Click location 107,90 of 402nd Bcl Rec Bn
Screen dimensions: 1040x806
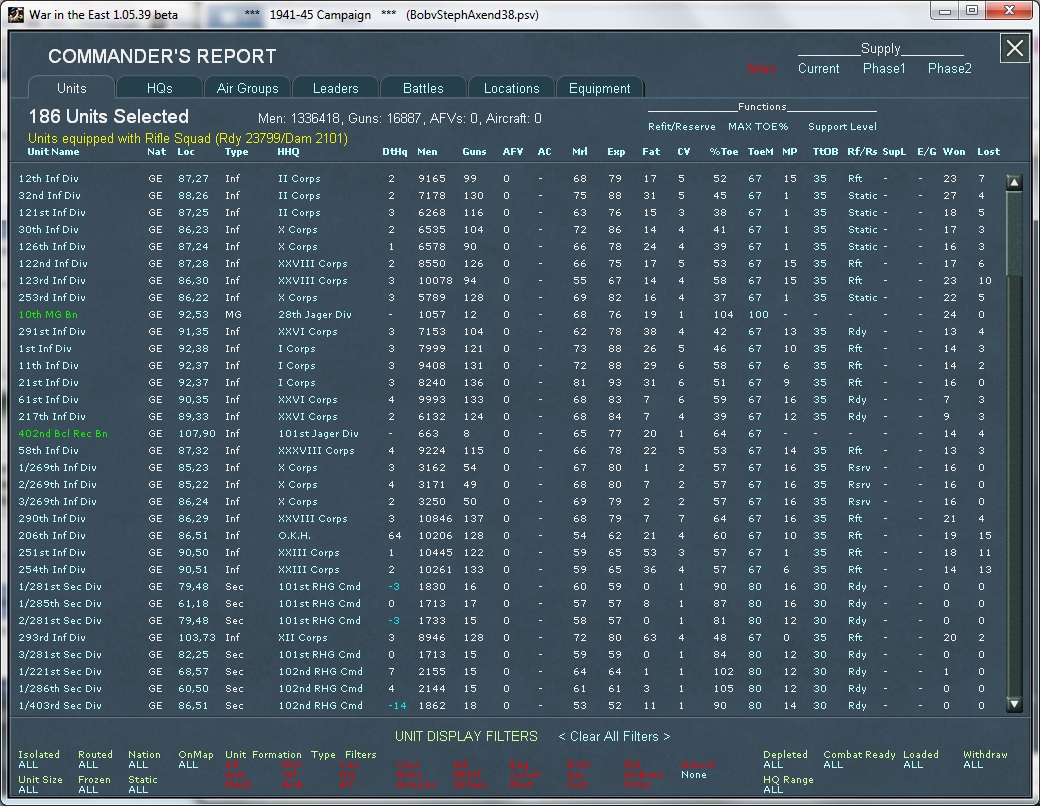[x=197, y=433]
